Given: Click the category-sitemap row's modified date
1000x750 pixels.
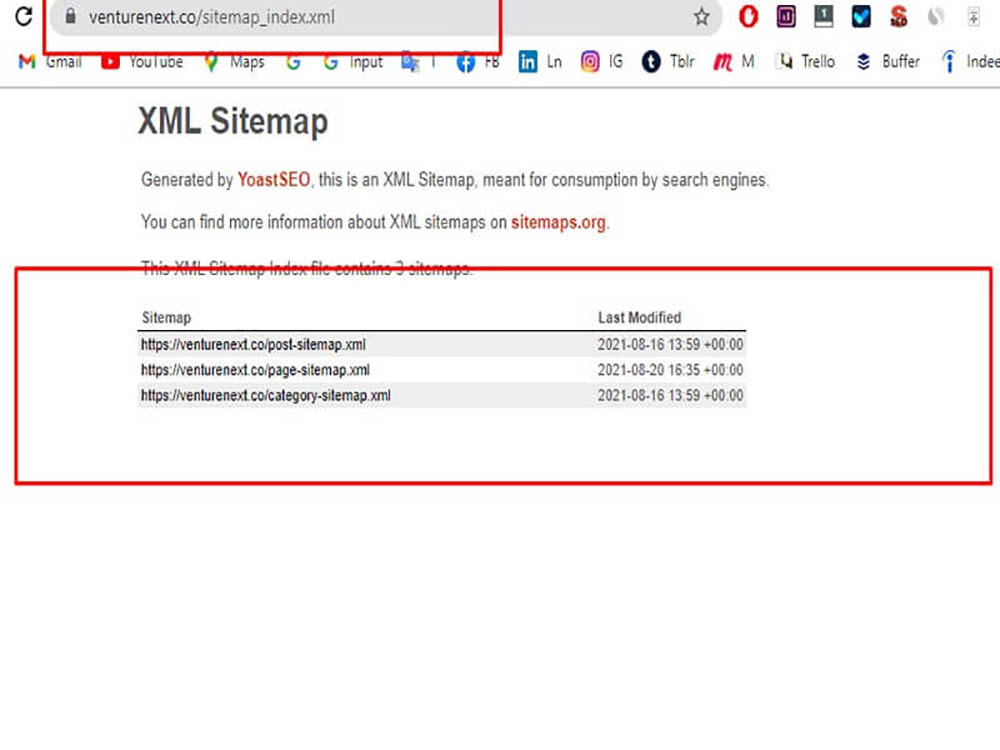Looking at the screenshot, I should click(x=670, y=395).
